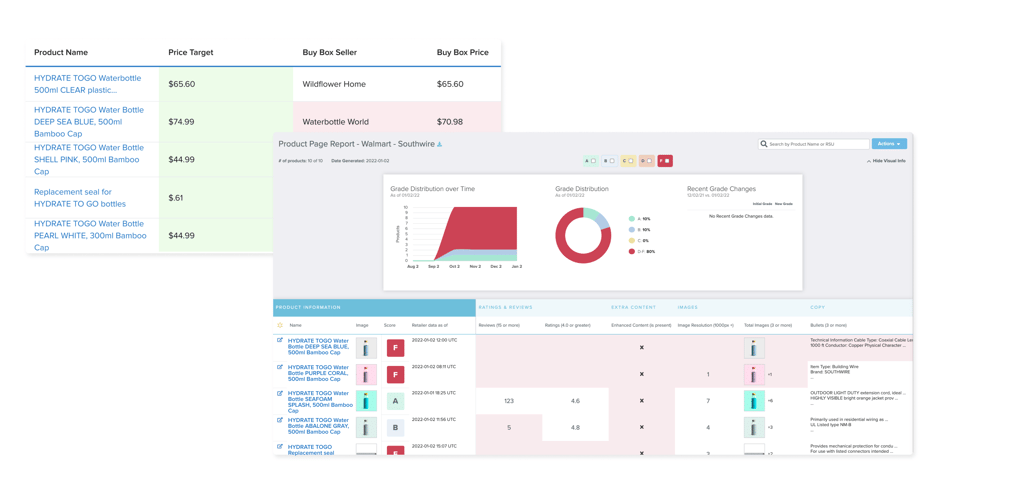This screenshot has height=478, width=1024.
Task: Open PURPLE CORAL product link in report
Action: click(x=319, y=373)
